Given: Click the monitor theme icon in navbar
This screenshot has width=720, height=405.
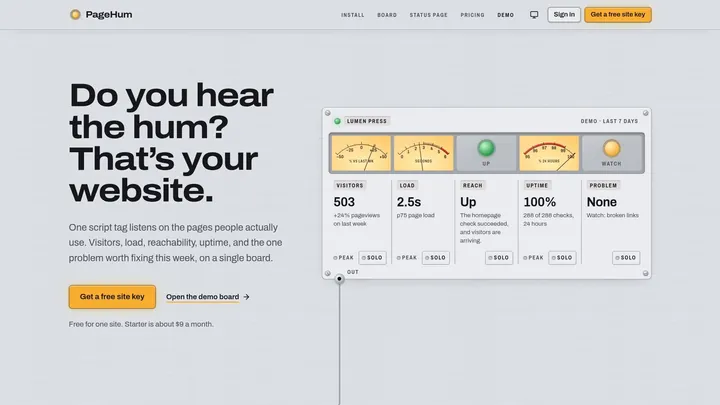Looking at the screenshot, I should [x=534, y=15].
